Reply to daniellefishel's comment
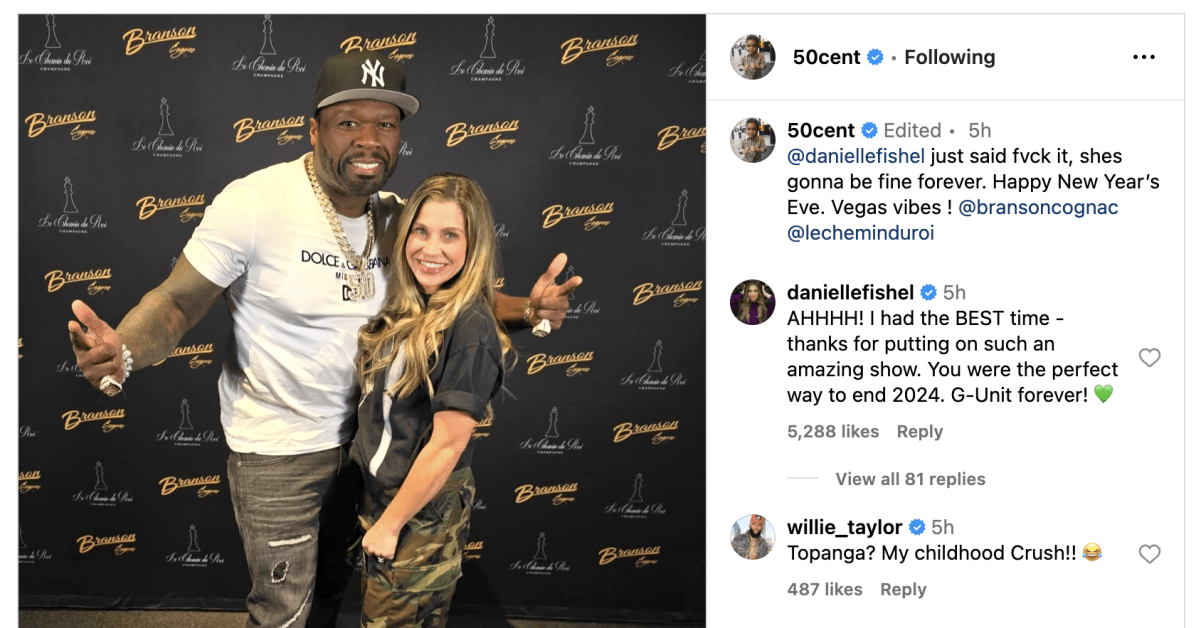Image resolution: width=1200 pixels, height=628 pixels. (x=919, y=432)
